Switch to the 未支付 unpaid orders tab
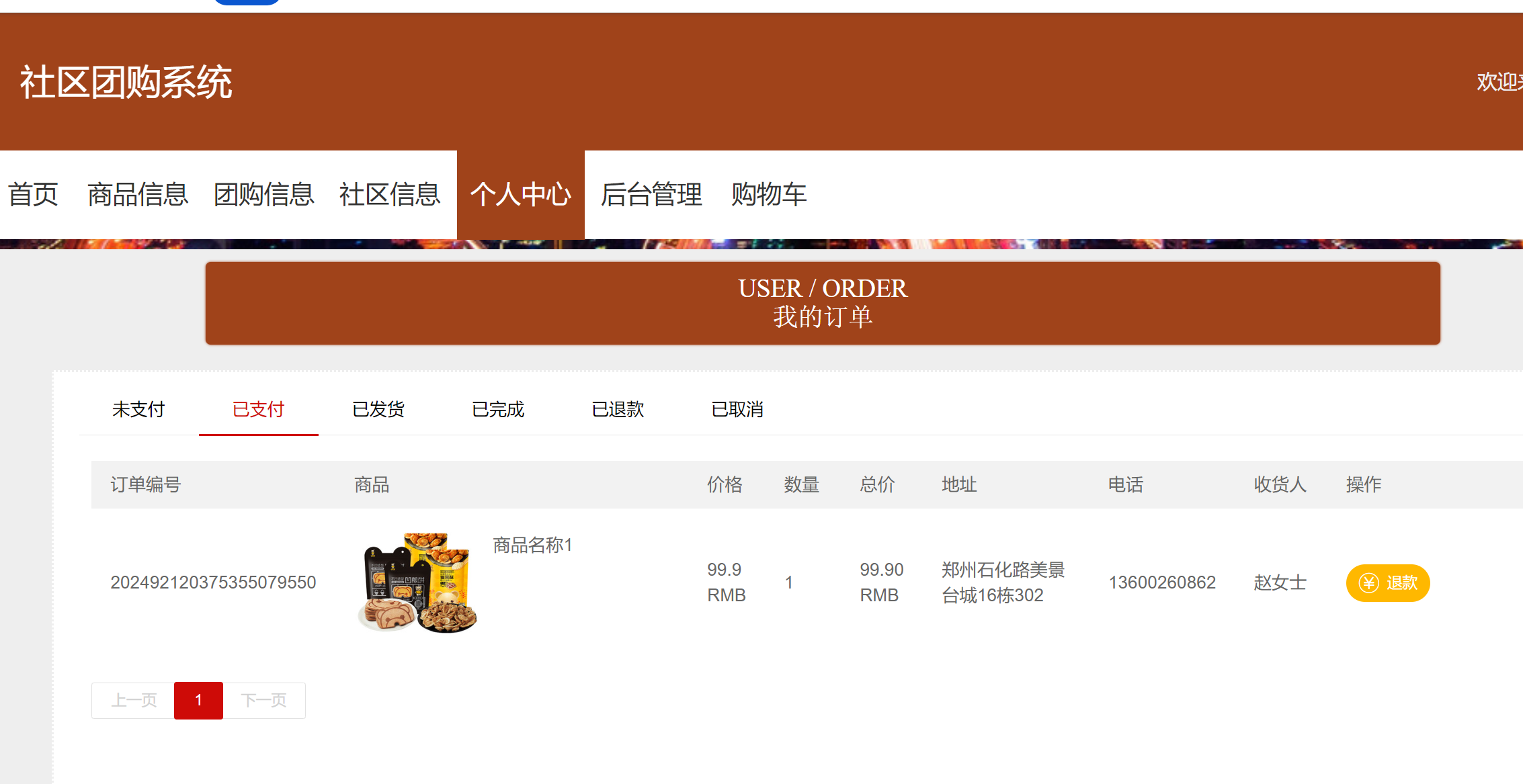Image resolution: width=1523 pixels, height=784 pixels. pos(138,409)
